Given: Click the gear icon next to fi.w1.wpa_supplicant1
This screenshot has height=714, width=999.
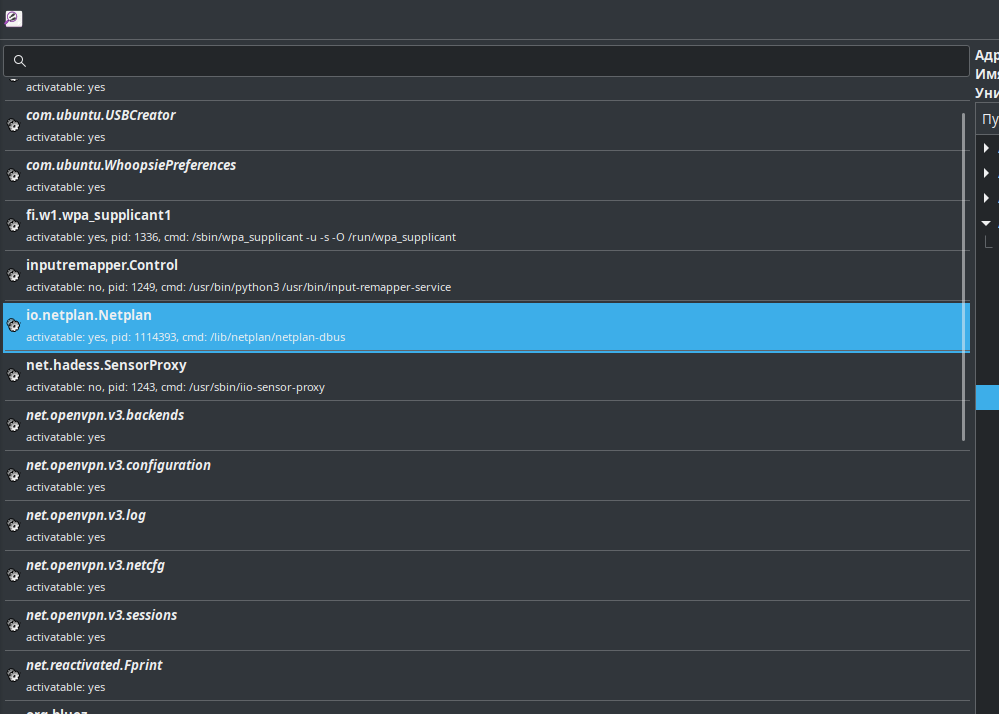Looking at the screenshot, I should tap(13, 226).
